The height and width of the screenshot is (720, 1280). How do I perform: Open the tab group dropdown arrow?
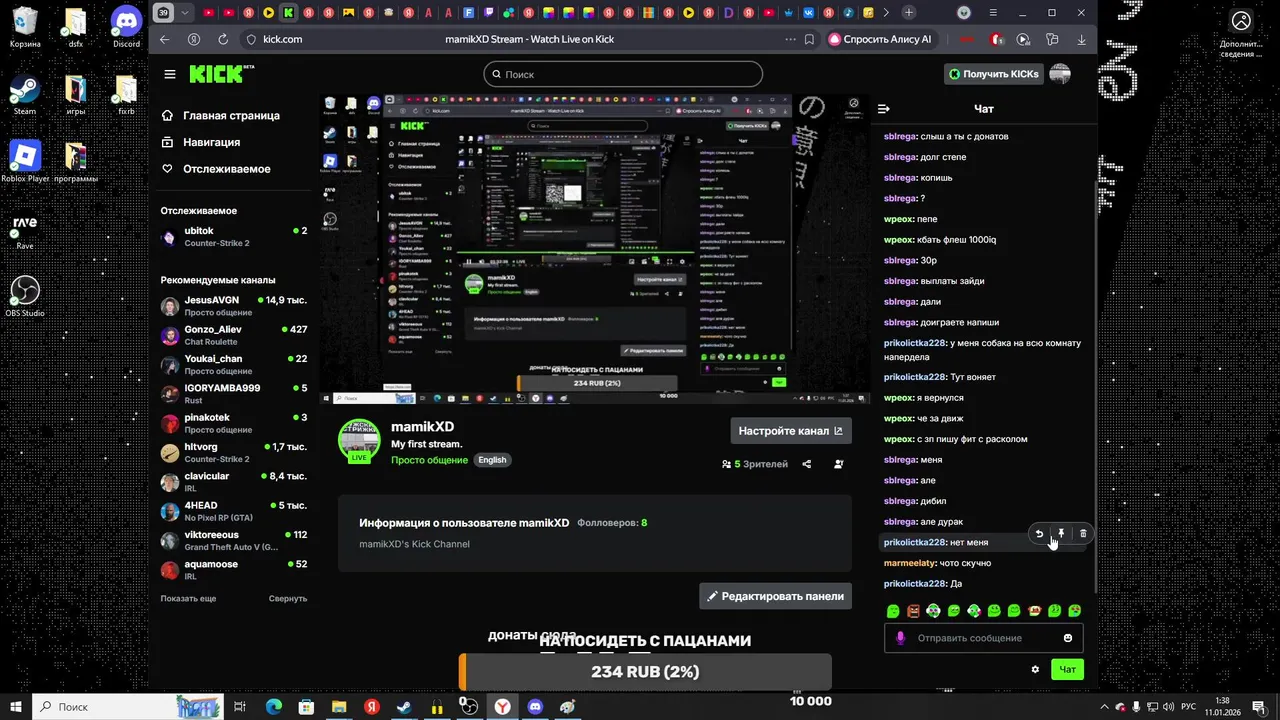pyautogui.click(x=185, y=12)
